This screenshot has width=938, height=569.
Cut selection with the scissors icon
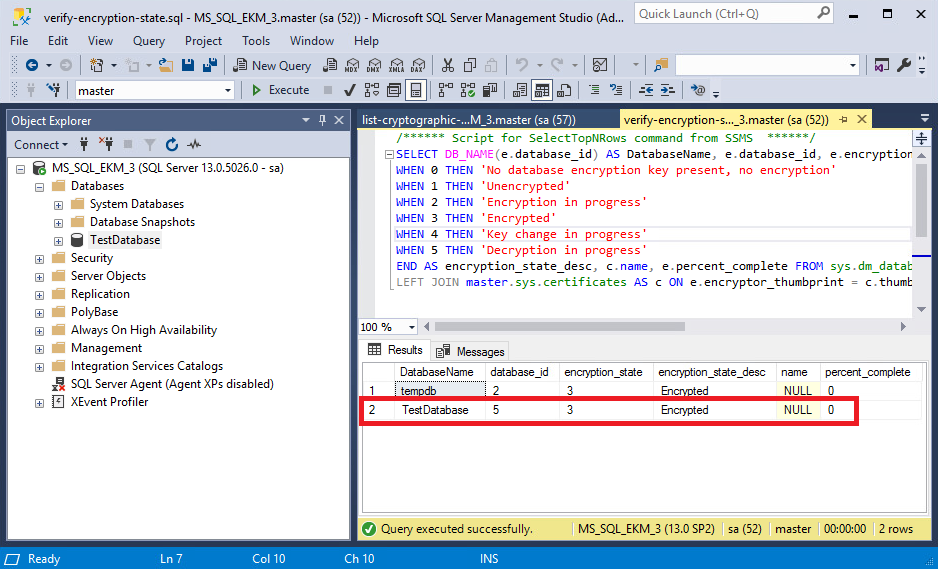[x=447, y=65]
